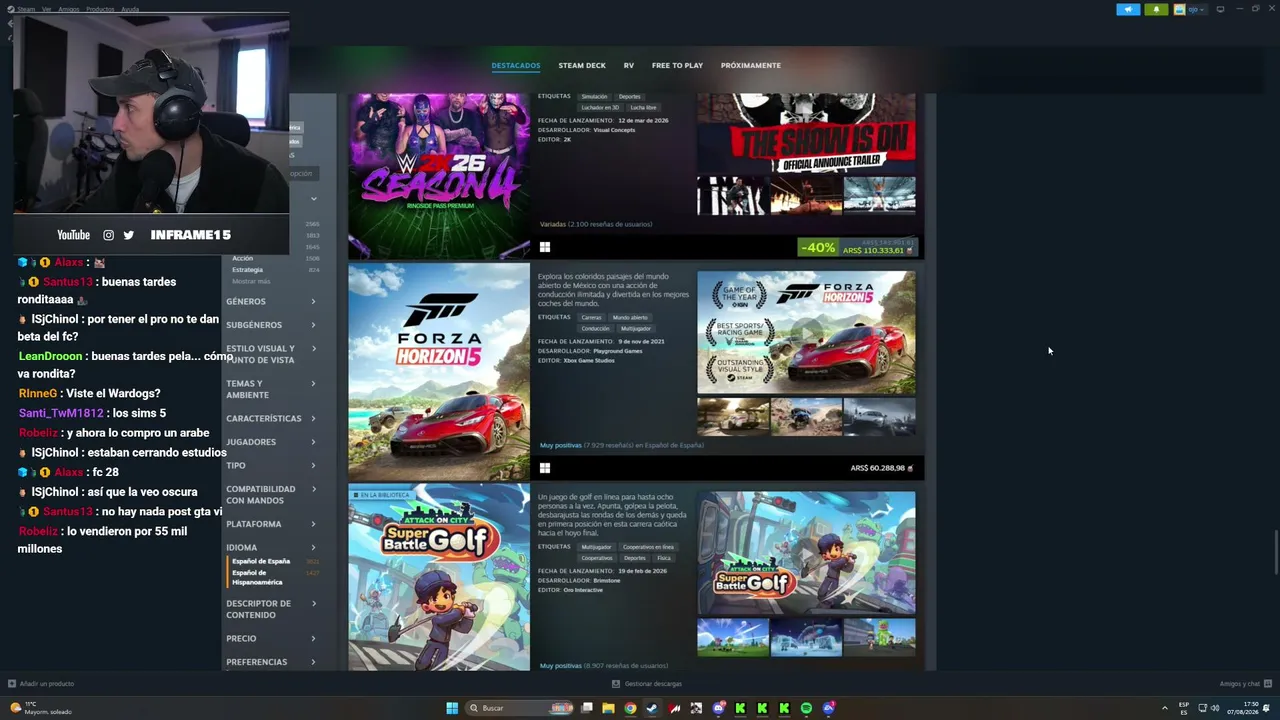Open the Steam menu in the title bar
The image size is (1280, 720).
[x=26, y=9]
